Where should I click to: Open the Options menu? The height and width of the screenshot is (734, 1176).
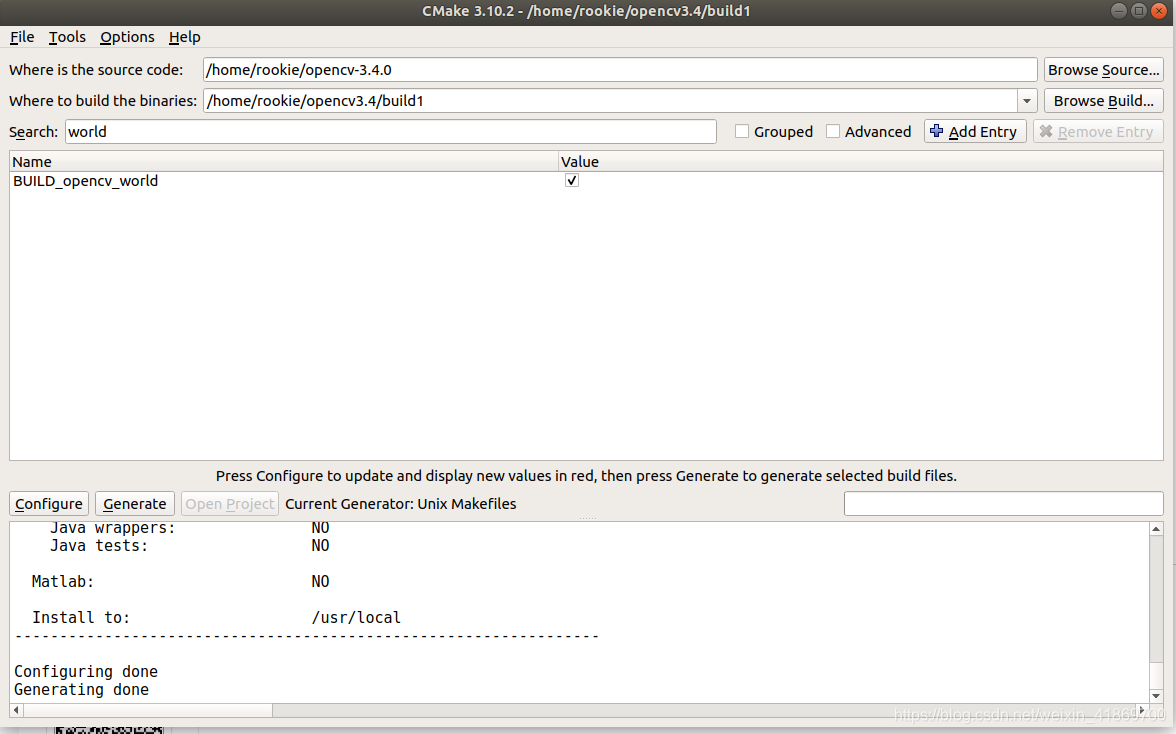point(127,37)
